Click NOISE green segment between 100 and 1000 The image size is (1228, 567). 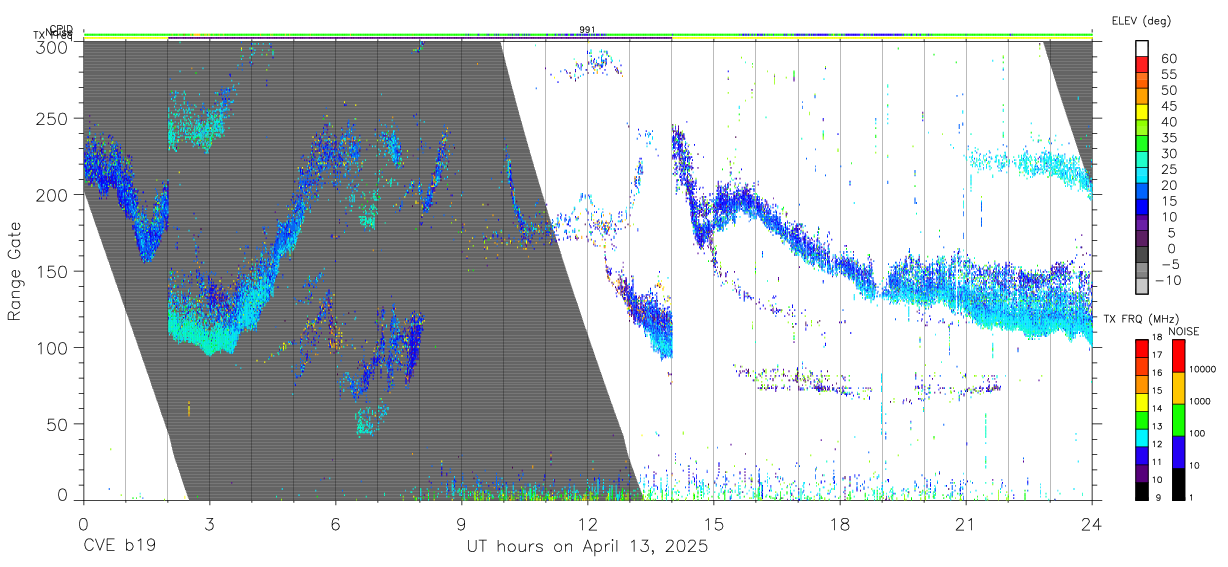tap(1178, 420)
